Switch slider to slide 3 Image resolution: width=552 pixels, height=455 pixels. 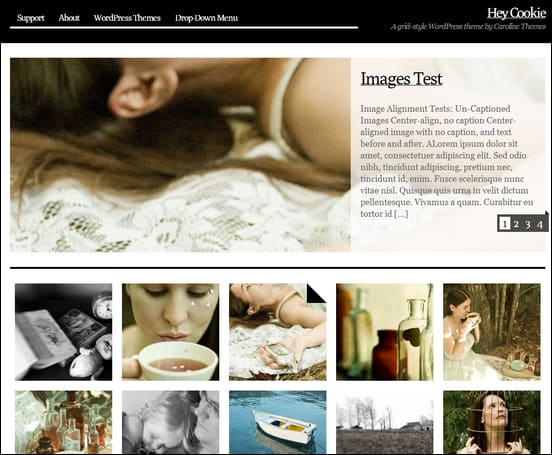[x=528, y=224]
